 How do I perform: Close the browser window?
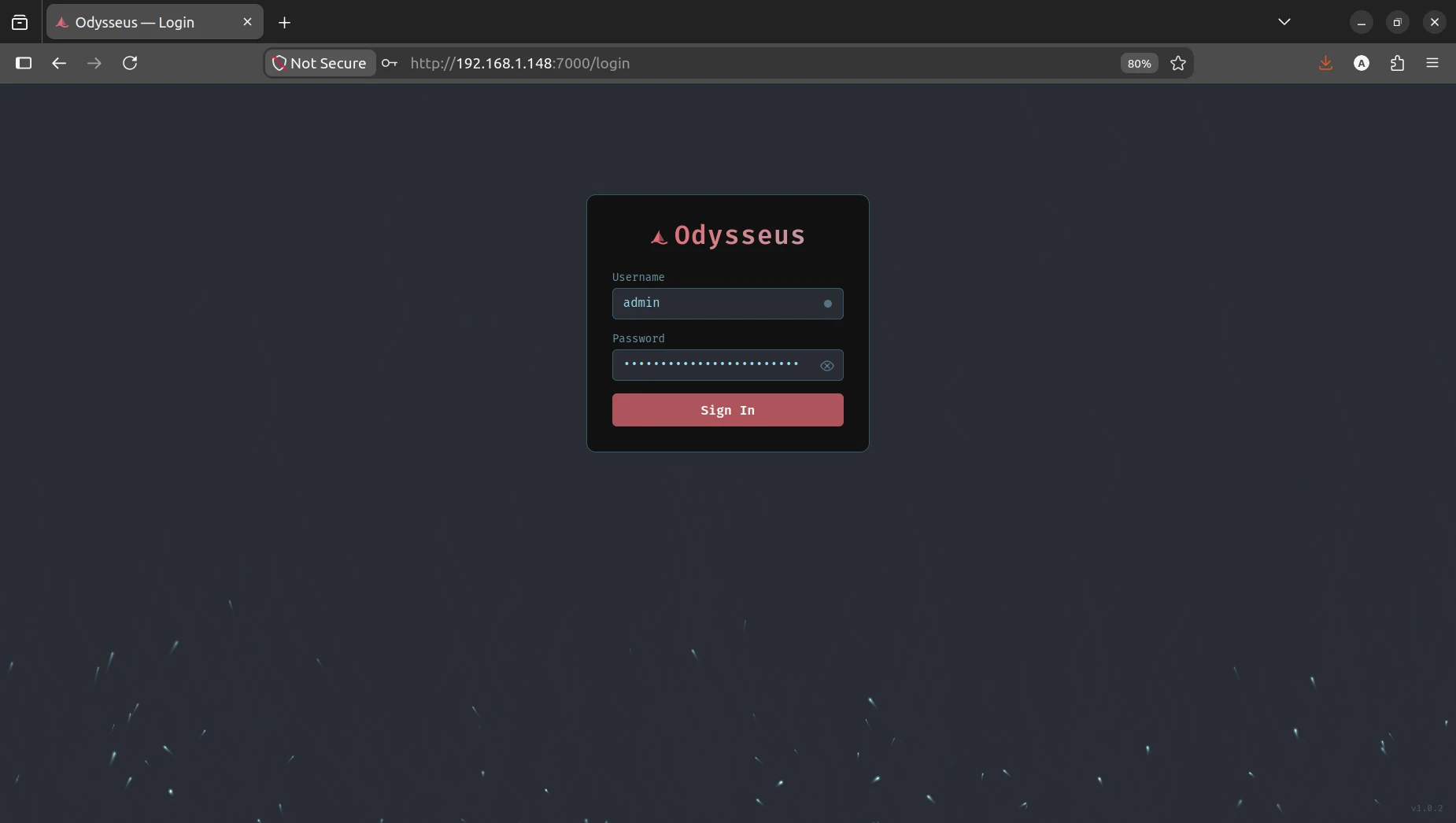pos(1435,23)
